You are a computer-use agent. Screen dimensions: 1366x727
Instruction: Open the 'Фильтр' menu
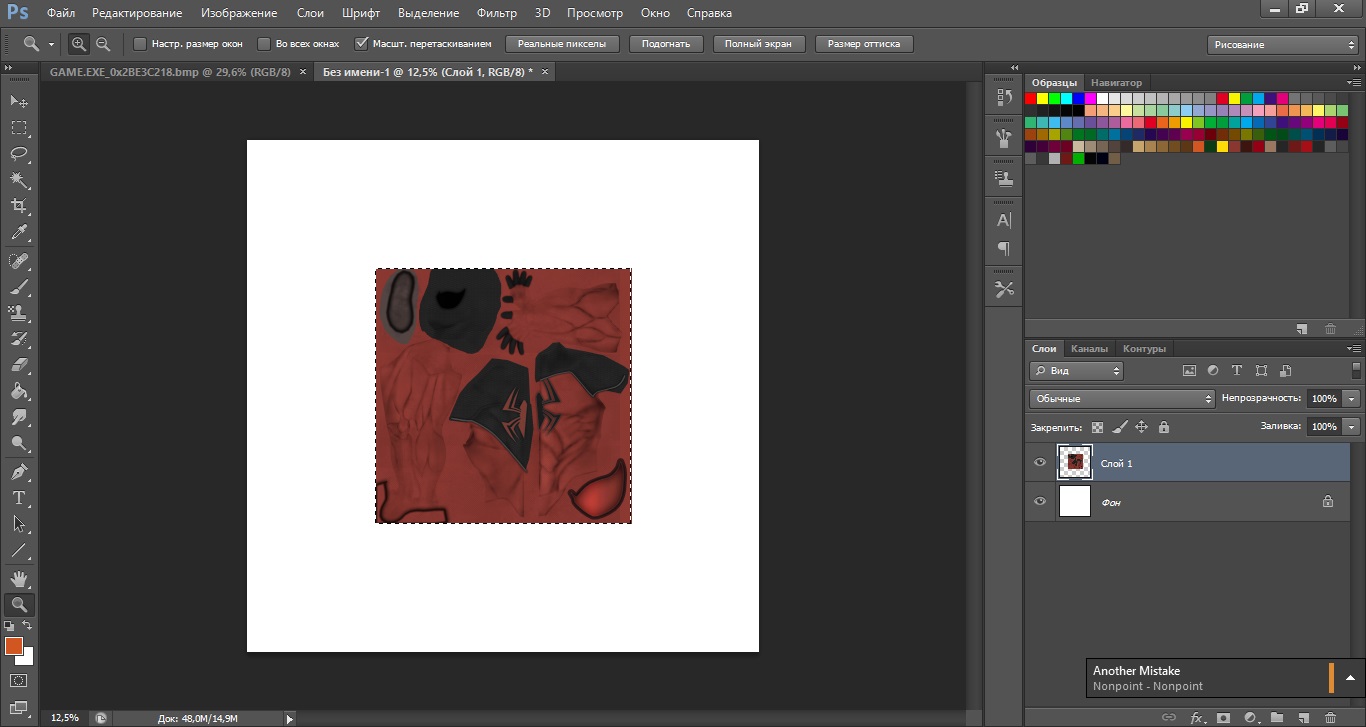(x=497, y=13)
